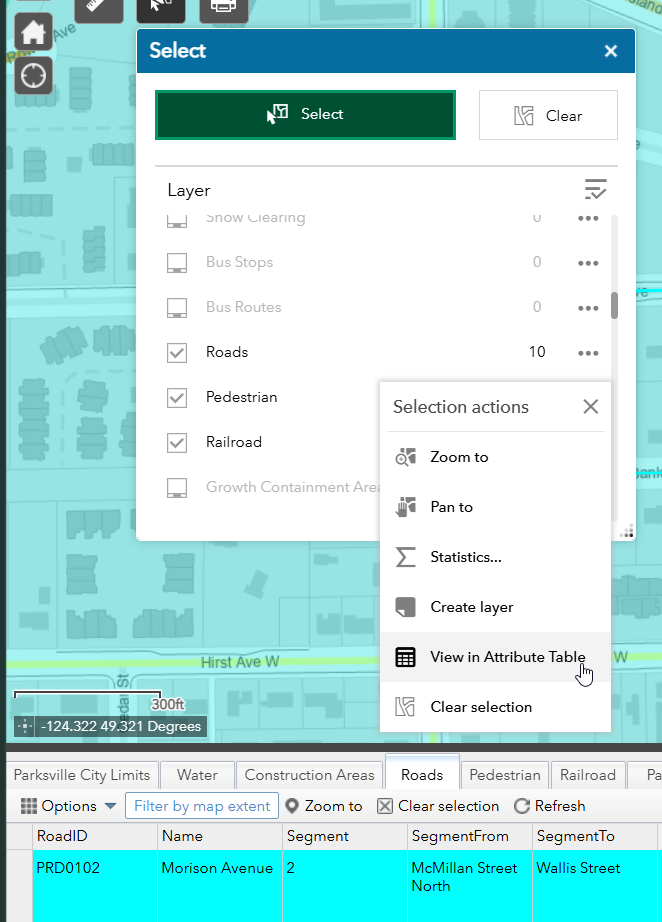The image size is (662, 922).
Task: Click the Create layer icon
Action: coord(406,607)
